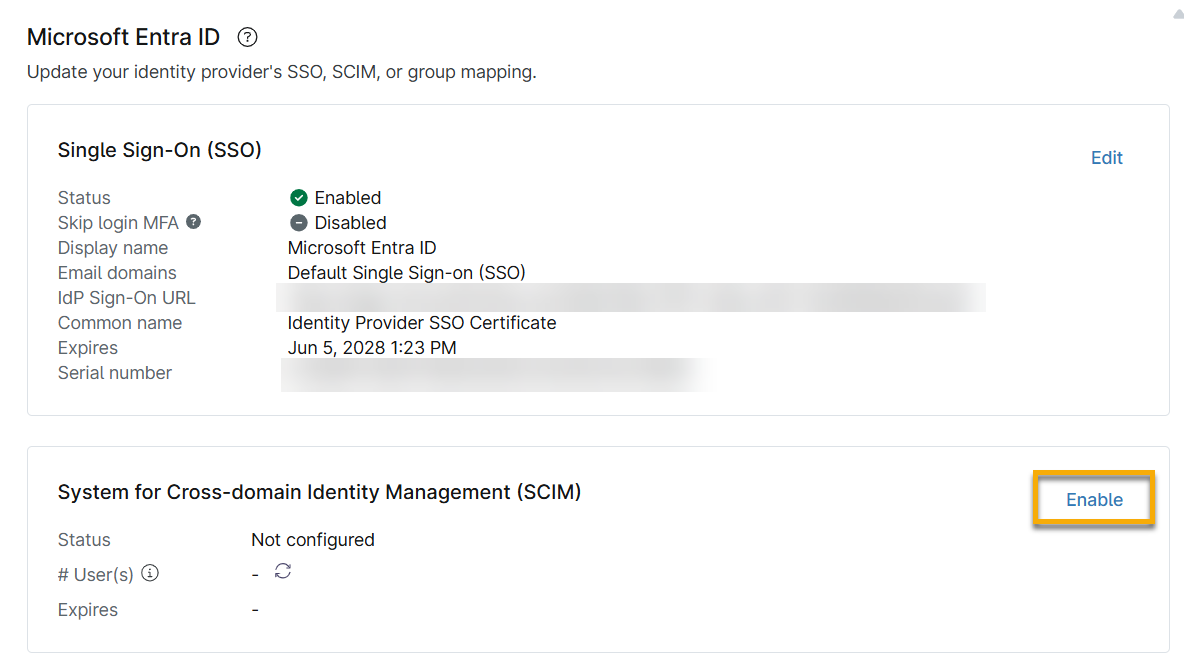
Task: Click the Identity Provider SSO Certificate name
Action: 421,322
